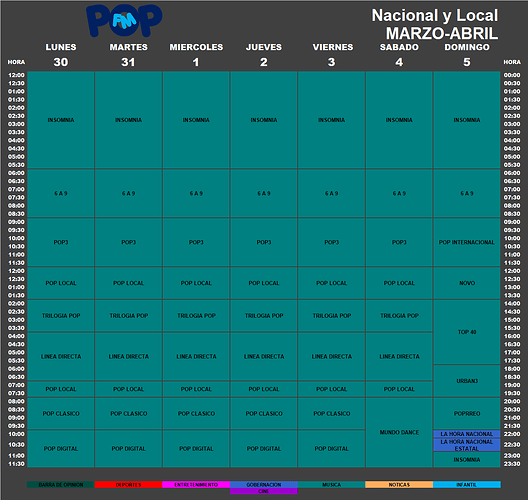528x500 pixels.
Task: Select Sunday's LA HORA NACIONAL block
Action: pos(467,434)
